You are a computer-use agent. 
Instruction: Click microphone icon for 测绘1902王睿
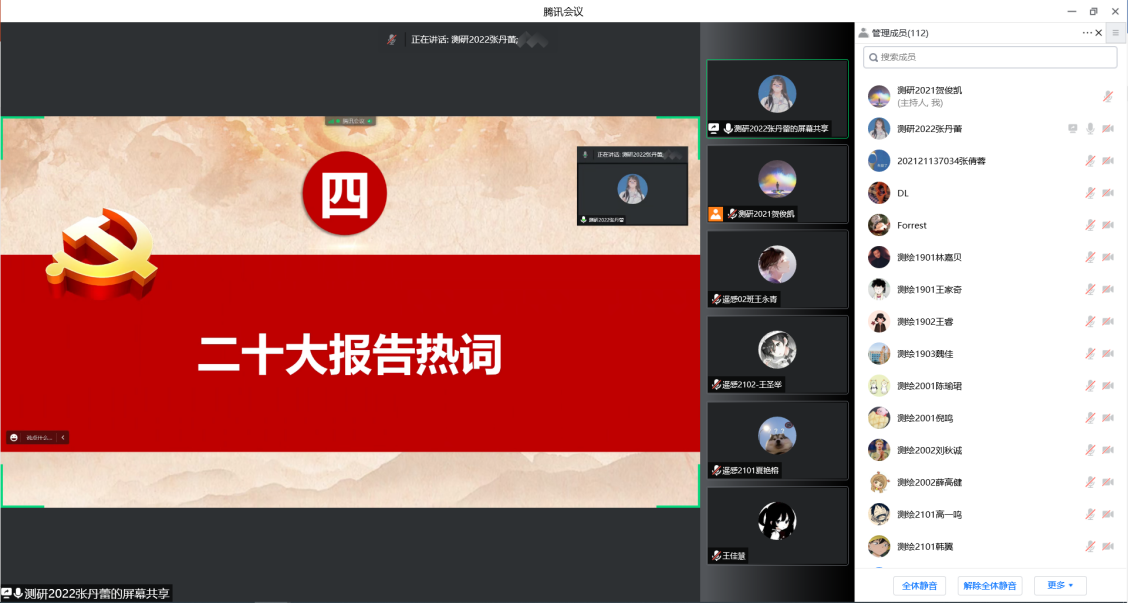1091,322
